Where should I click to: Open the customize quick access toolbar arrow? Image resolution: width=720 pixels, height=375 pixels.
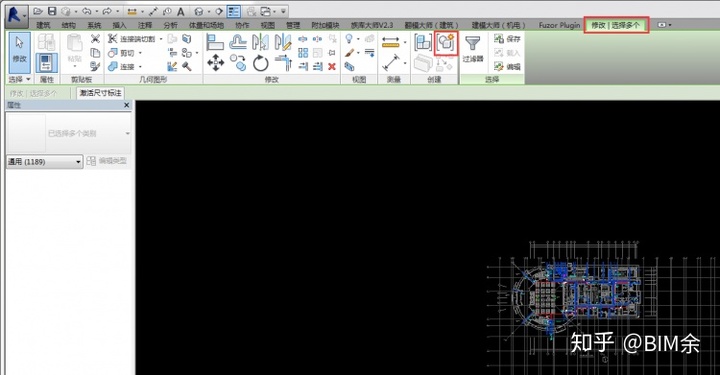pos(284,11)
